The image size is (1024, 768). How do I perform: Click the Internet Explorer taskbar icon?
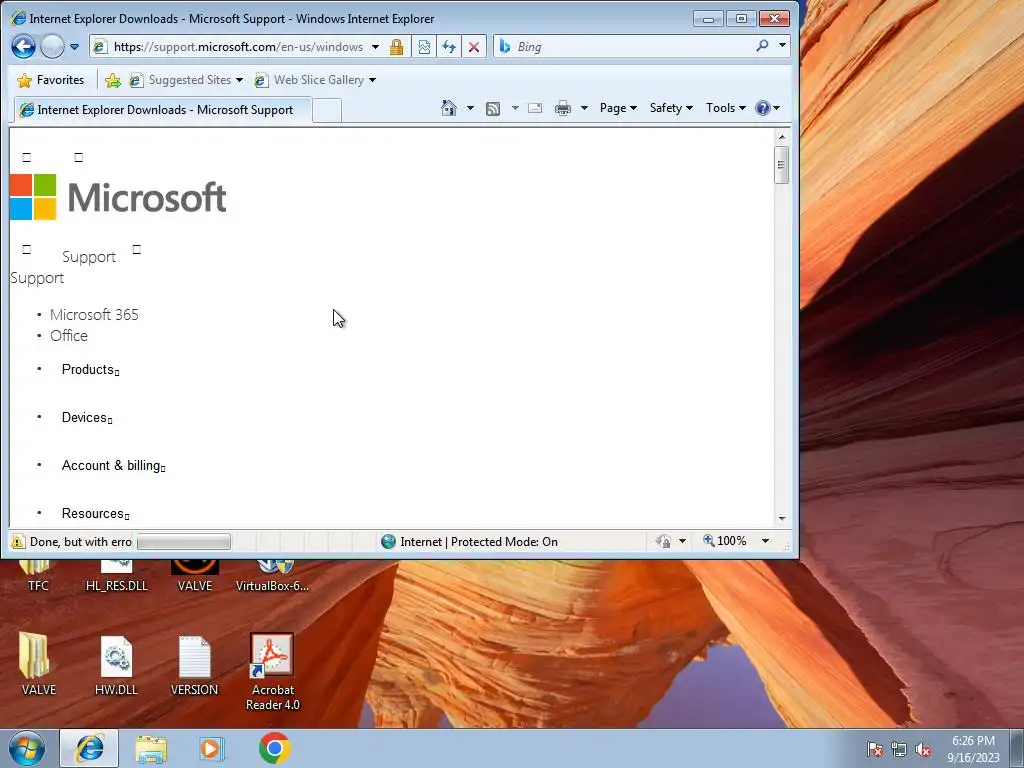coord(89,748)
